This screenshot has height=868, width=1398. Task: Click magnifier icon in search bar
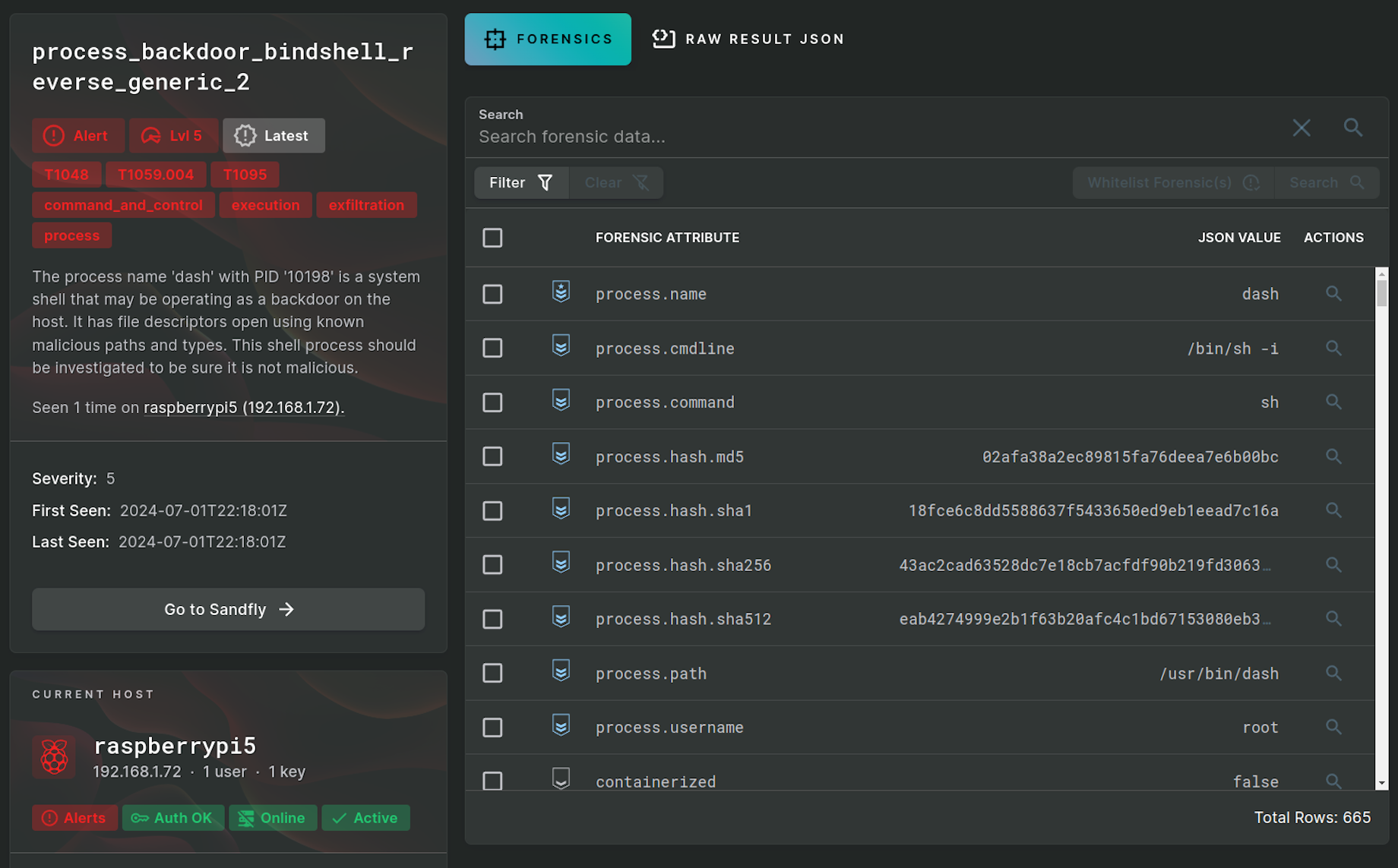coord(1352,128)
